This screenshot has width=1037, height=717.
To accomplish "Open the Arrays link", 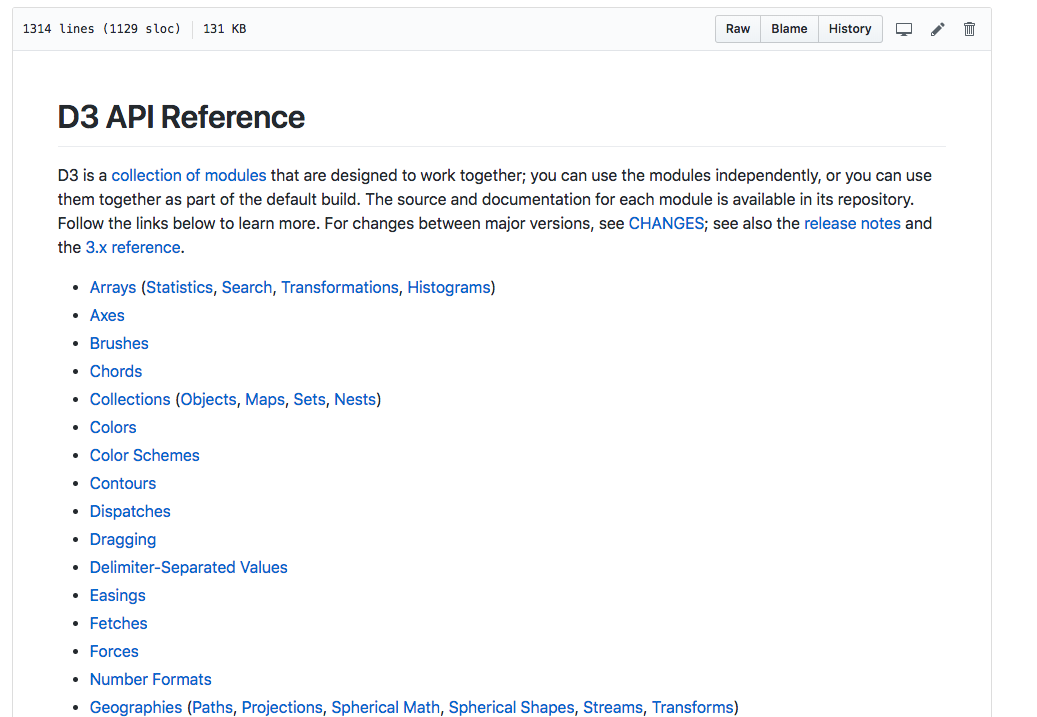I will pyautogui.click(x=112, y=288).
